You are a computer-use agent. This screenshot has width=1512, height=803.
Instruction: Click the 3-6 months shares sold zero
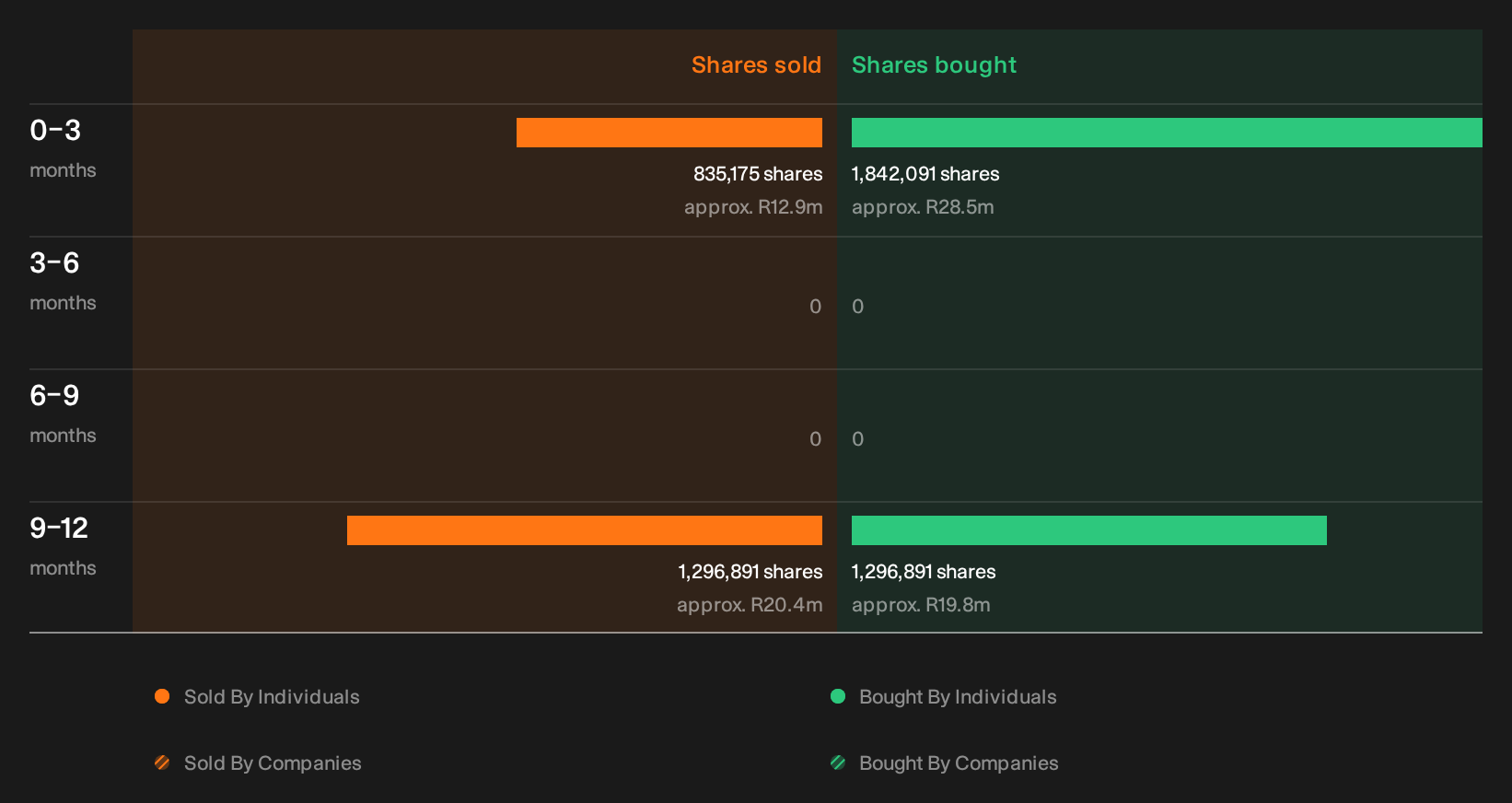pos(816,307)
